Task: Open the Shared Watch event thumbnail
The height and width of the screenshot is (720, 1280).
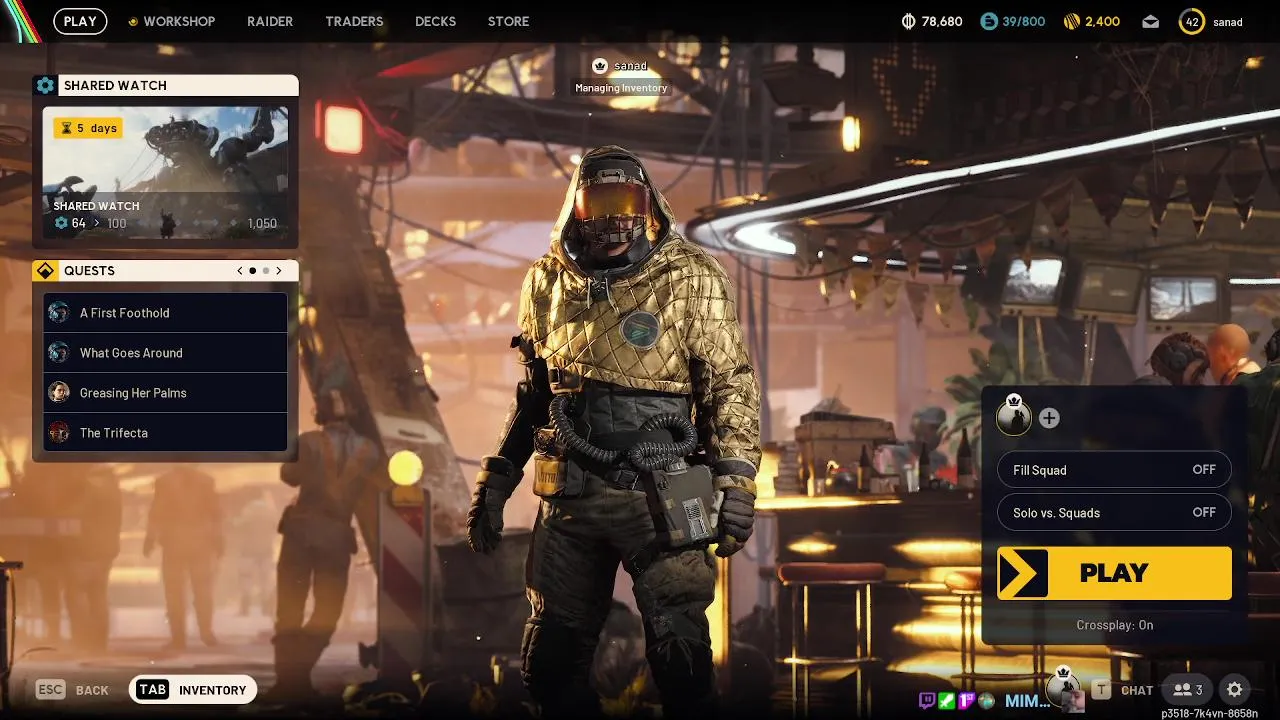Action: pos(165,173)
